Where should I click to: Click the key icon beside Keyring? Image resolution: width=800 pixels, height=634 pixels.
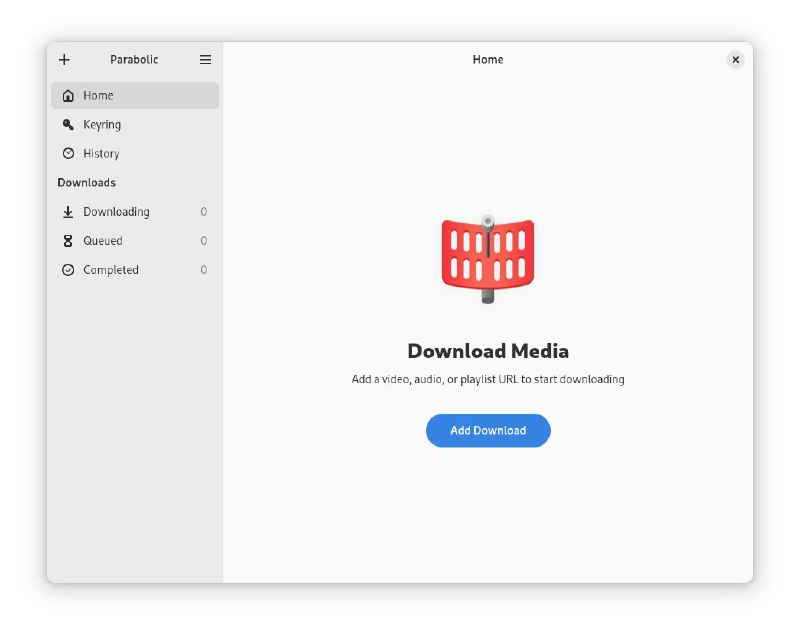(68, 125)
